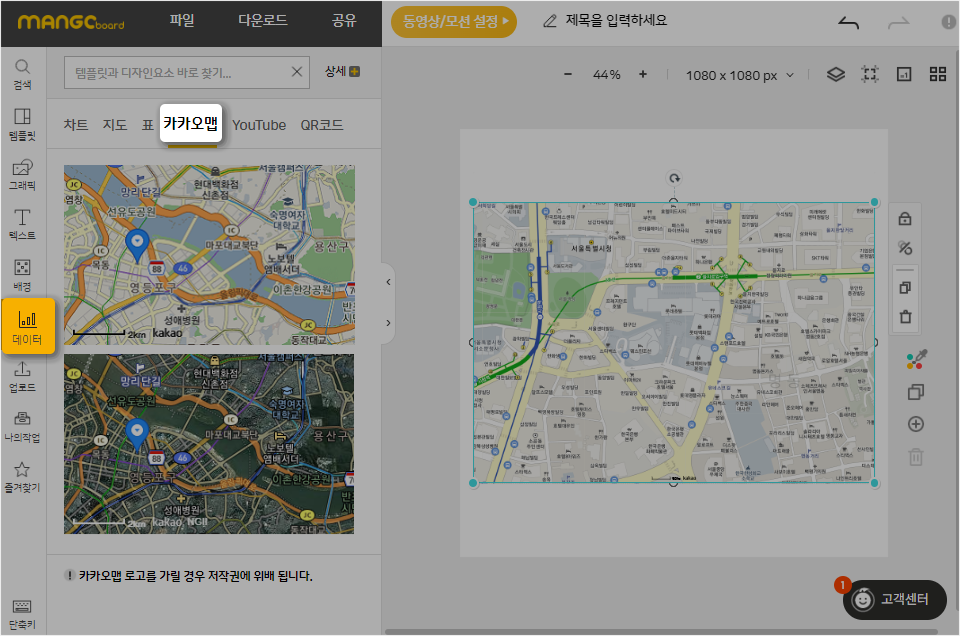Zoom out with the minus button
Viewport: 960px width, 636px height.
(568, 75)
